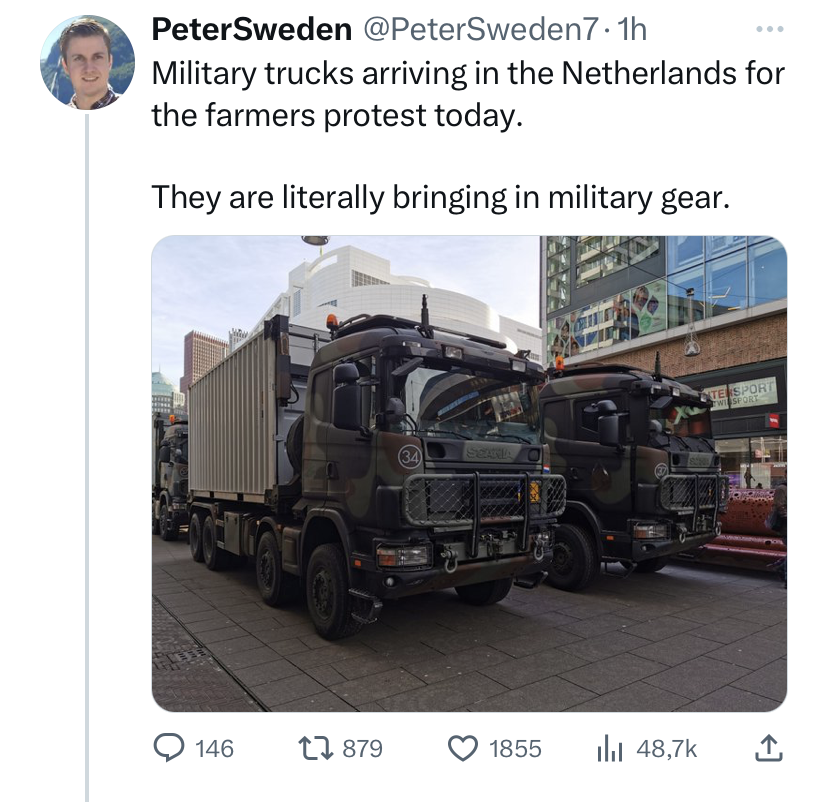
Task: Click the reply speech bubble icon
Action: [x=169, y=749]
